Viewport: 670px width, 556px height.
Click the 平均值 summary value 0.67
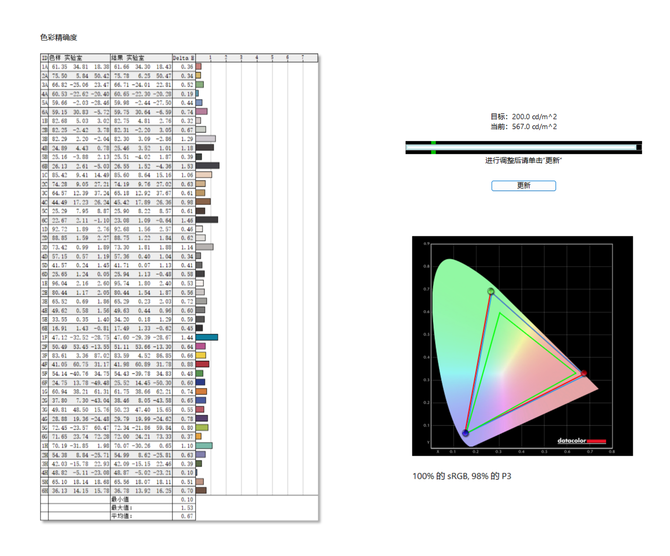point(187,516)
